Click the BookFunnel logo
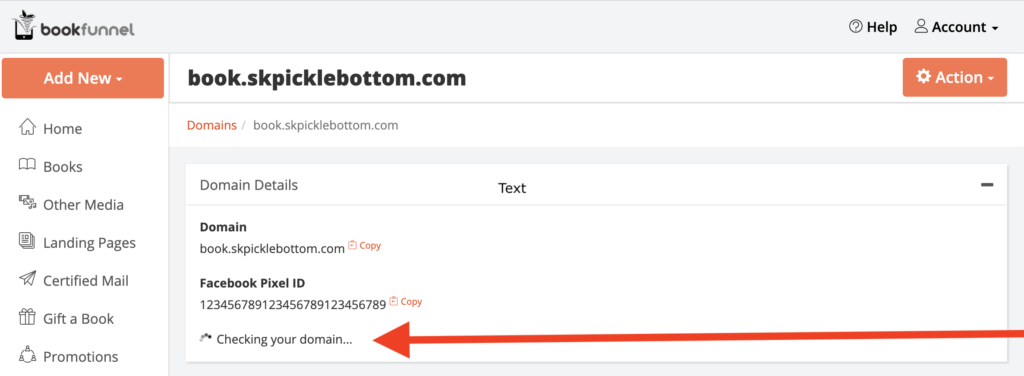 [74, 26]
